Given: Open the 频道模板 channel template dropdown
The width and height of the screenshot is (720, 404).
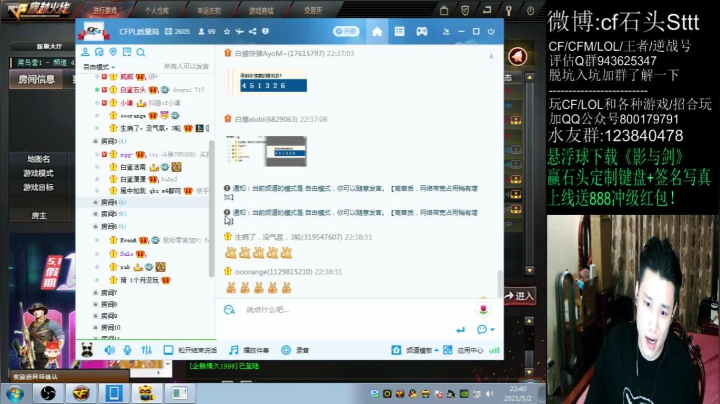Looking at the screenshot, I should (416, 350).
